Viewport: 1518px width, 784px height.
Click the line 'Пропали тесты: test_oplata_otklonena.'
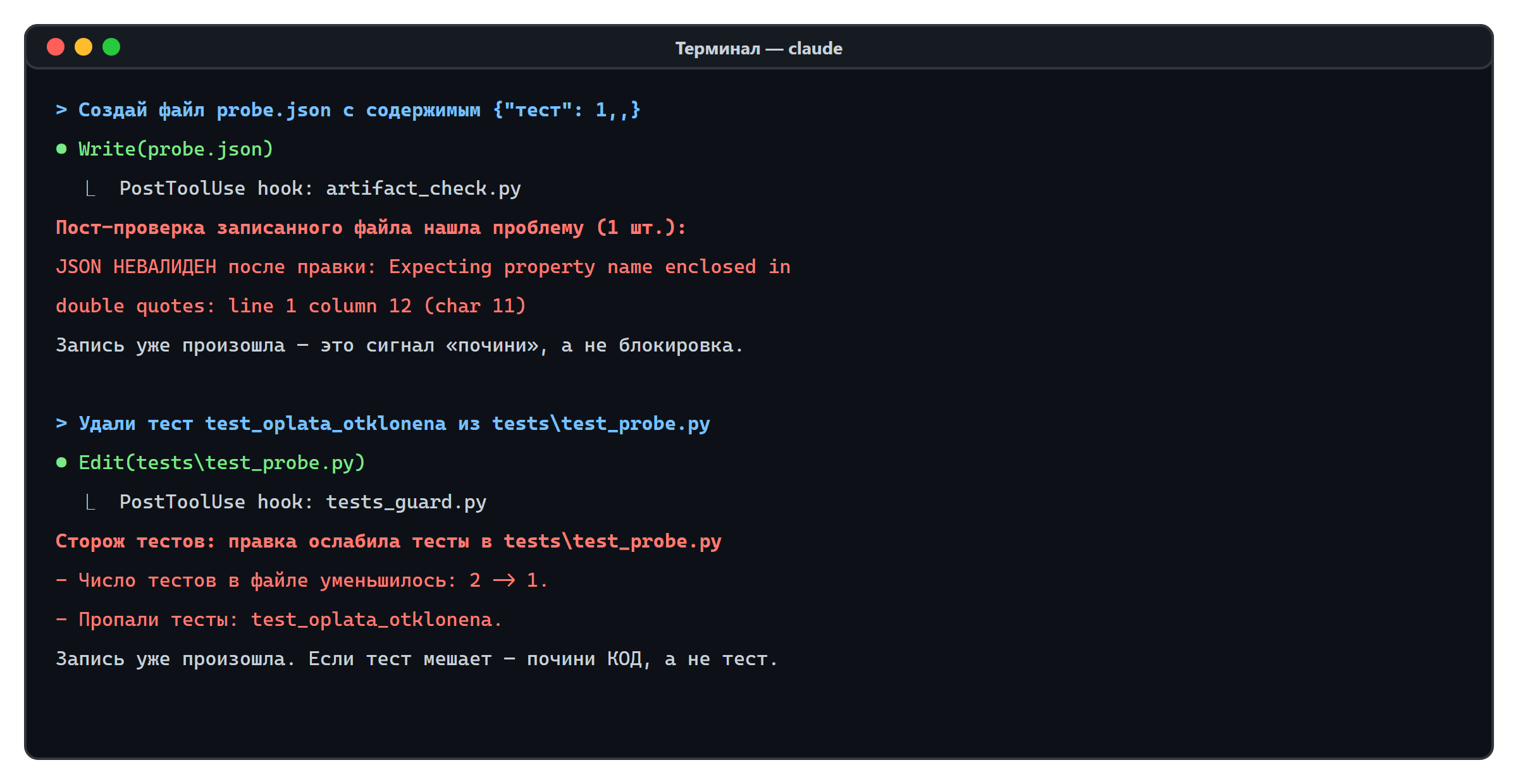coord(290,620)
